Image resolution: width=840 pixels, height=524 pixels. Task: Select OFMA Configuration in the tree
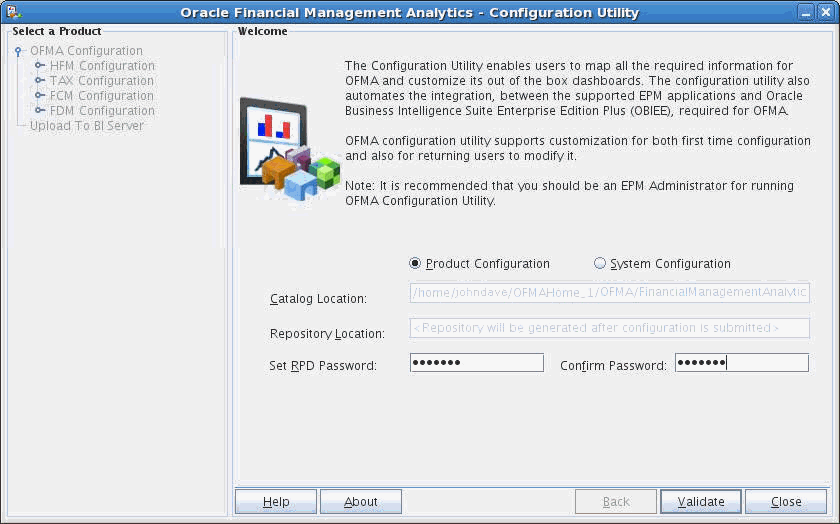click(x=86, y=50)
